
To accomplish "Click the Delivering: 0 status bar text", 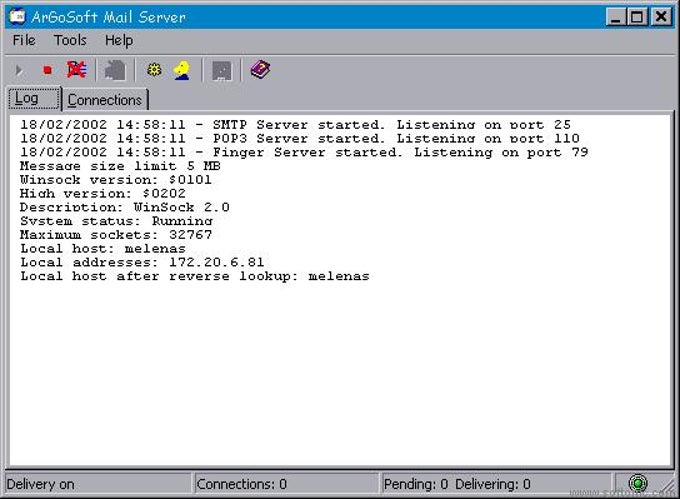I will pos(493,484).
